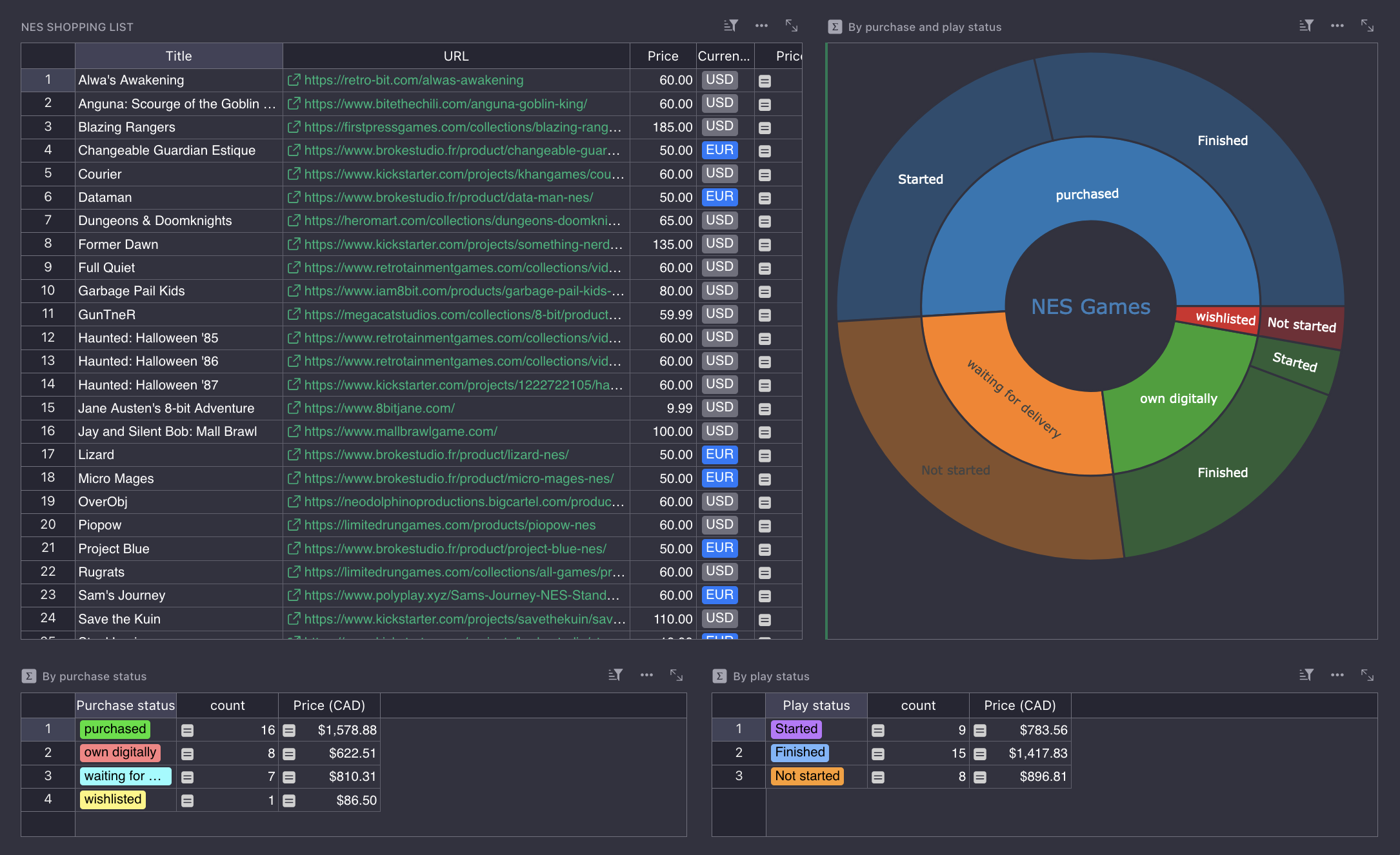Viewport: 1400px width, 855px height.
Task: Expand the NES Shopping List widget
Action: pos(792,26)
